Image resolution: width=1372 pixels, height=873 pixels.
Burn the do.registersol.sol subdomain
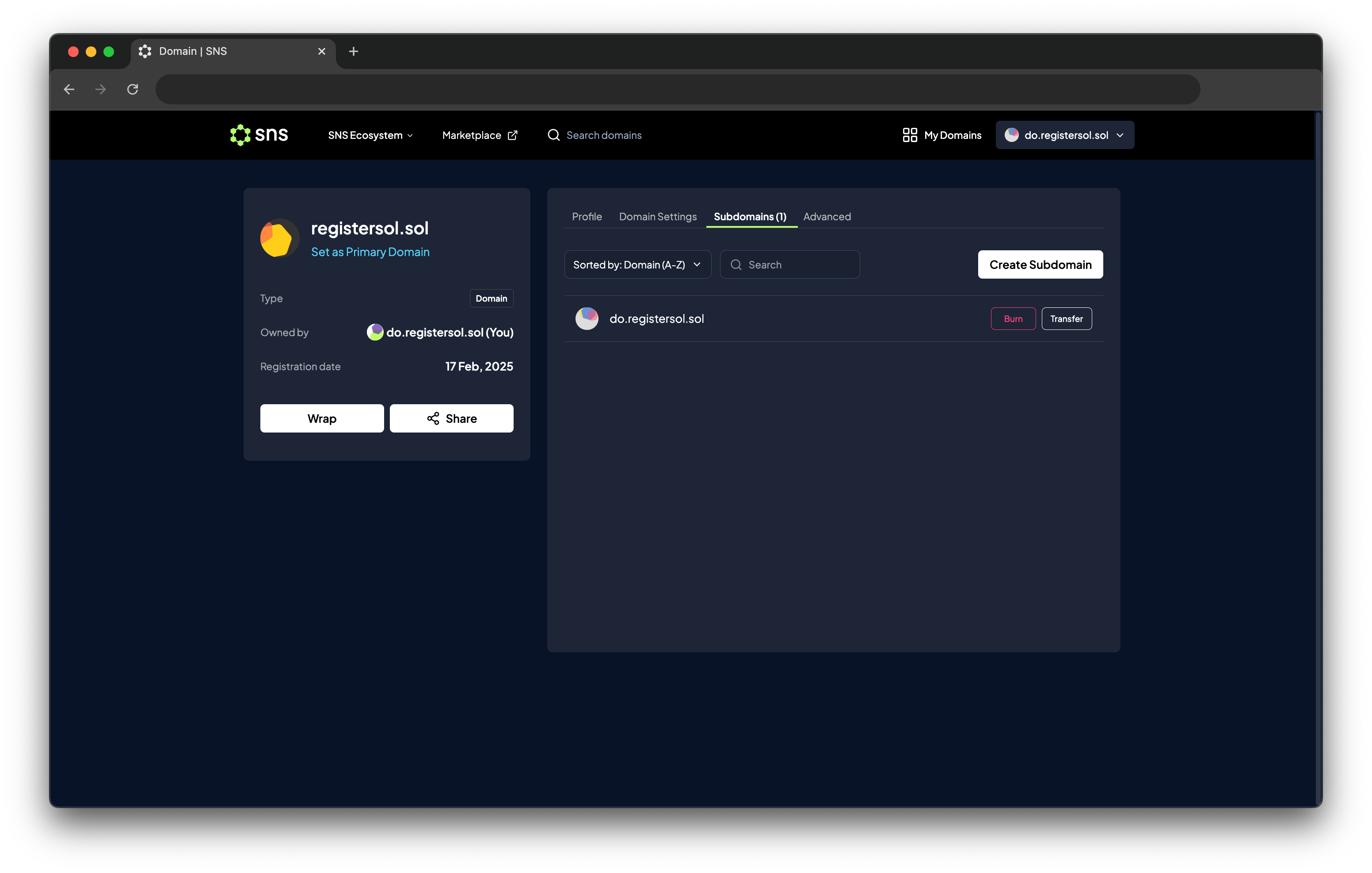[1013, 319]
